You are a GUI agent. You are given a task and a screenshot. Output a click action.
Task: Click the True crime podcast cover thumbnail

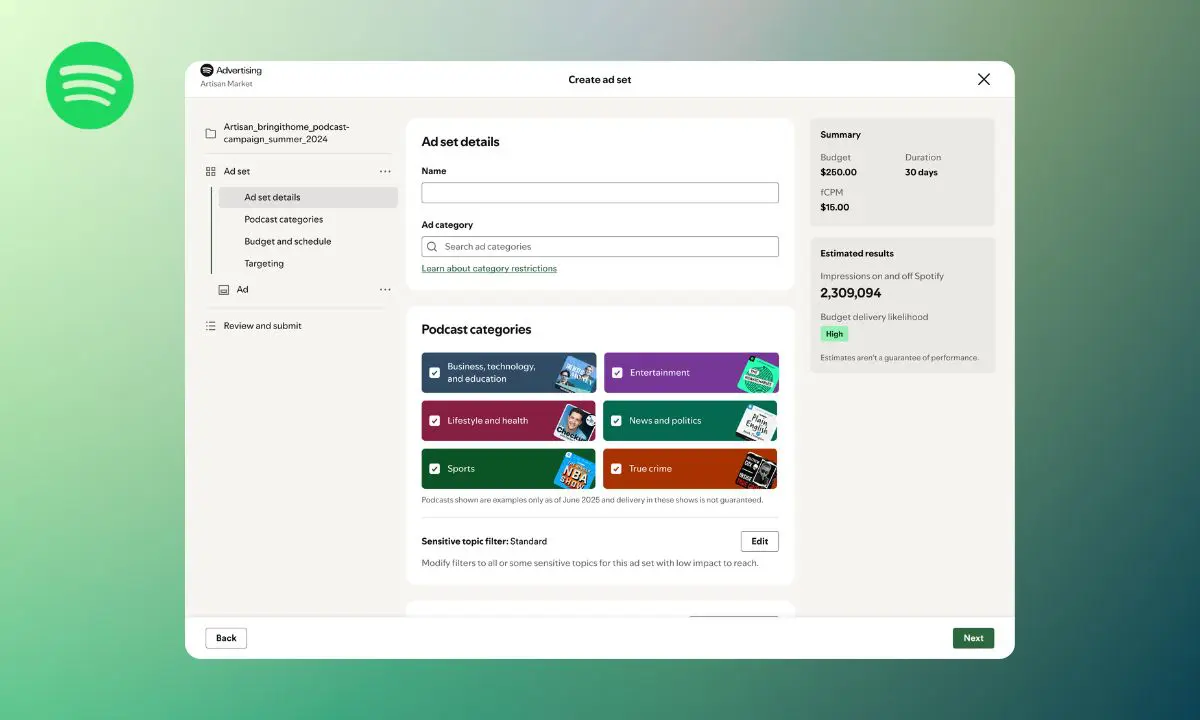[x=757, y=470]
